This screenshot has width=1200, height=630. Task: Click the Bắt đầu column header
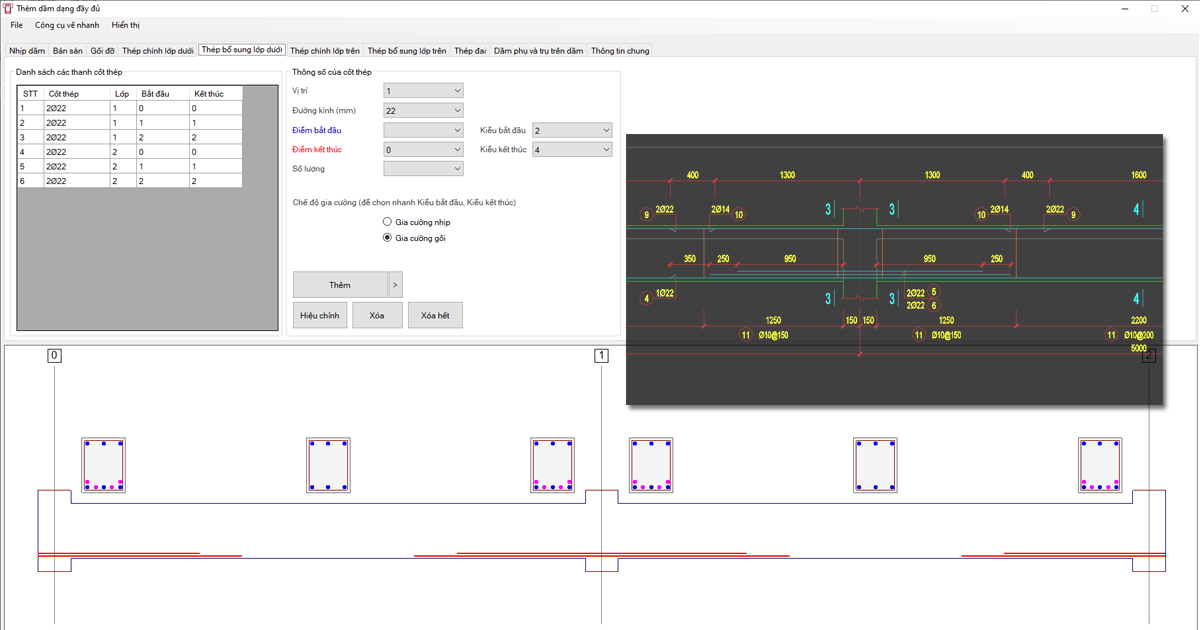[164, 94]
